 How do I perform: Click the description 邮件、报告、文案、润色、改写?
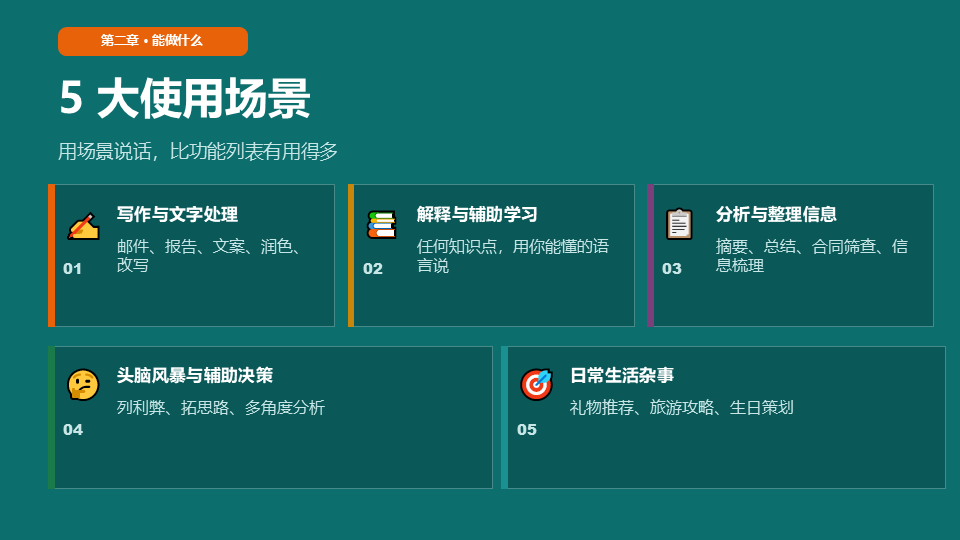point(209,256)
